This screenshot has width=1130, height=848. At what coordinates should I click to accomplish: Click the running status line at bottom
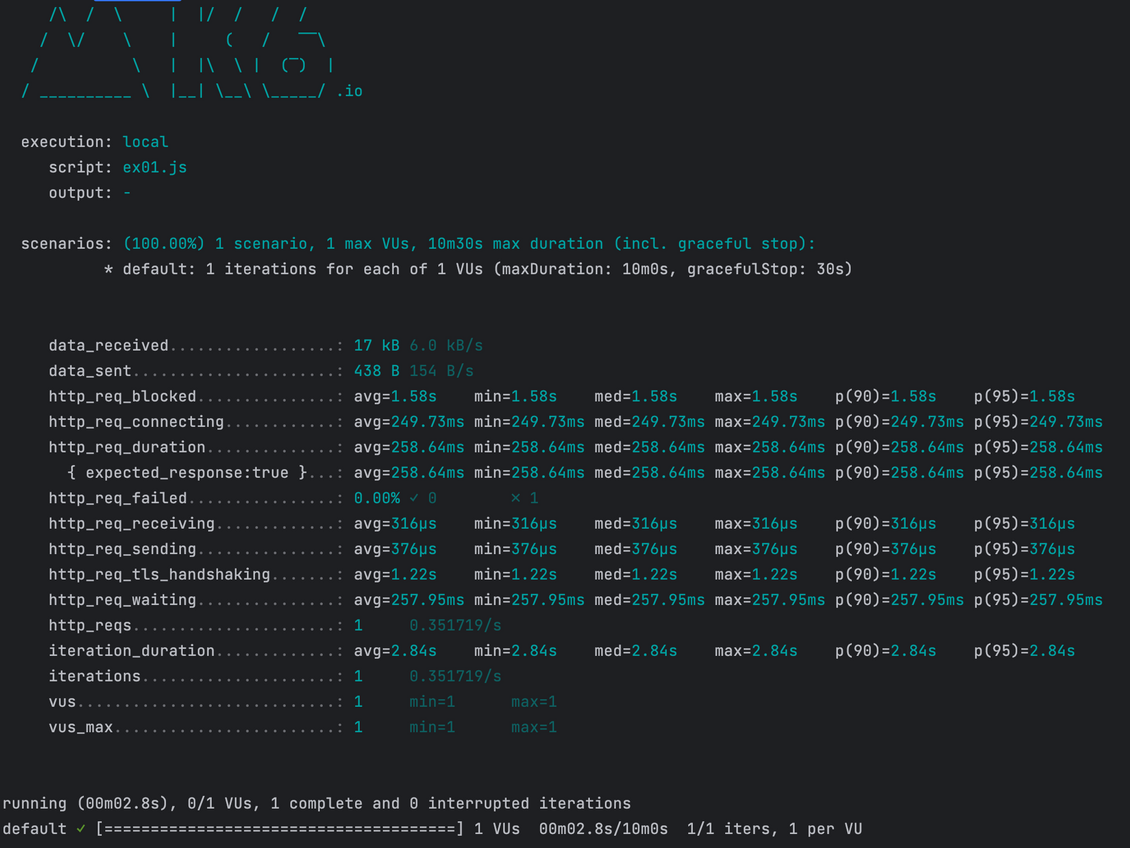click(316, 803)
